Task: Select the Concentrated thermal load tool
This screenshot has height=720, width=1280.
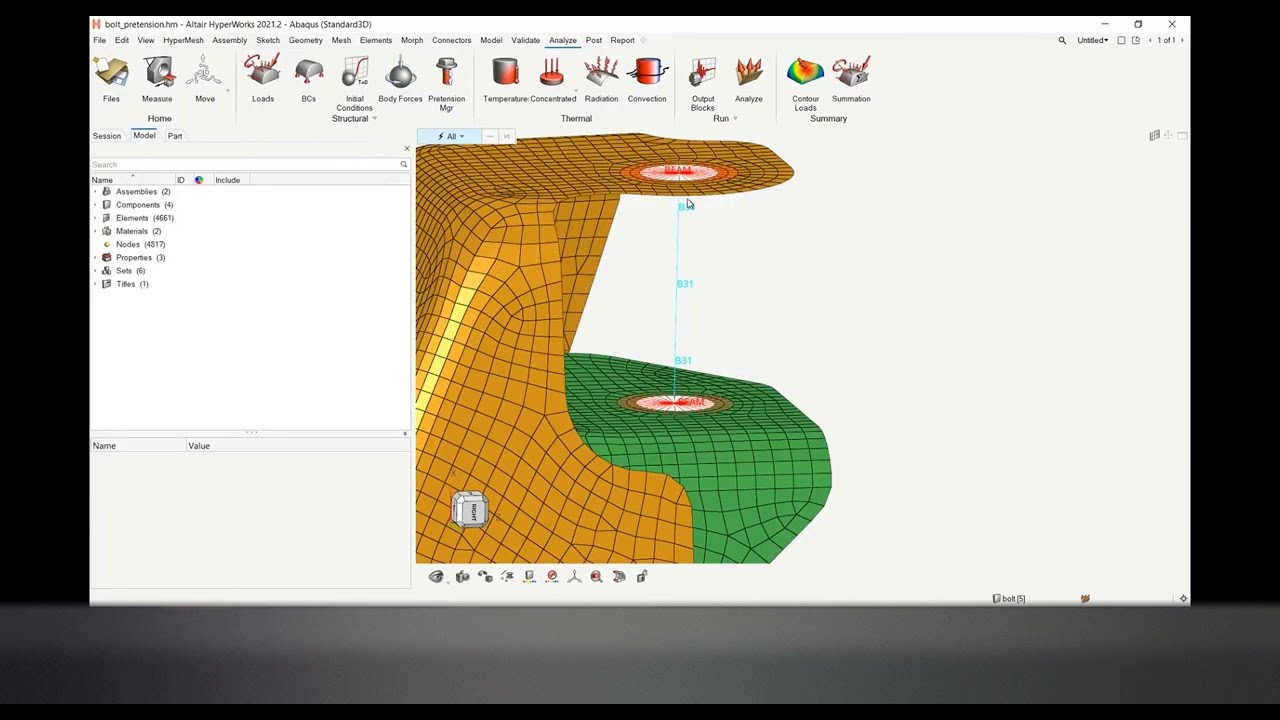Action: [552, 80]
